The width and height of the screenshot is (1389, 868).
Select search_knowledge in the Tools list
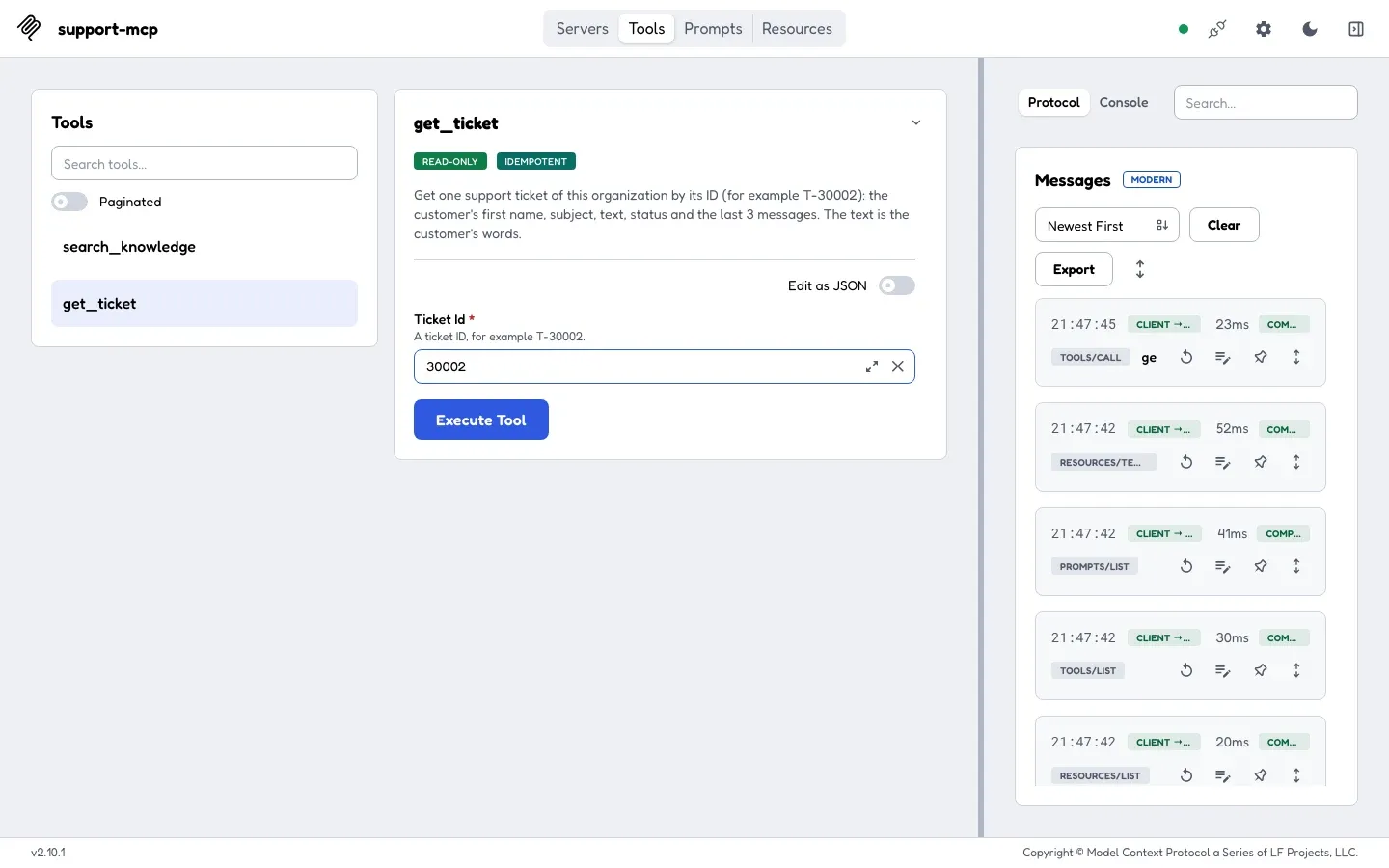click(x=204, y=247)
